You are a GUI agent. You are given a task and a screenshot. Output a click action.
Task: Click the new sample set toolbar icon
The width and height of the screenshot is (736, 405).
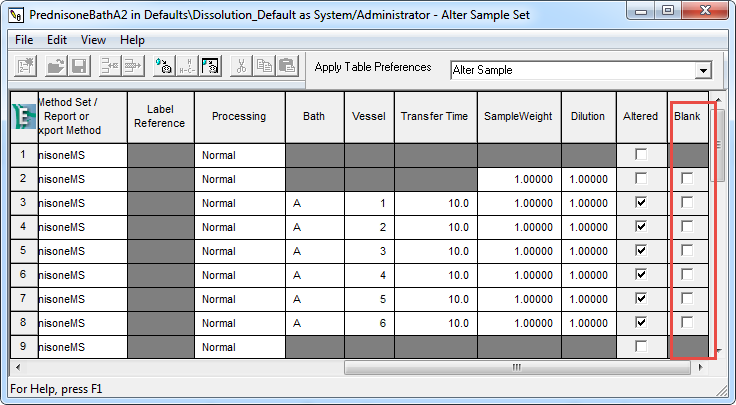[25, 66]
